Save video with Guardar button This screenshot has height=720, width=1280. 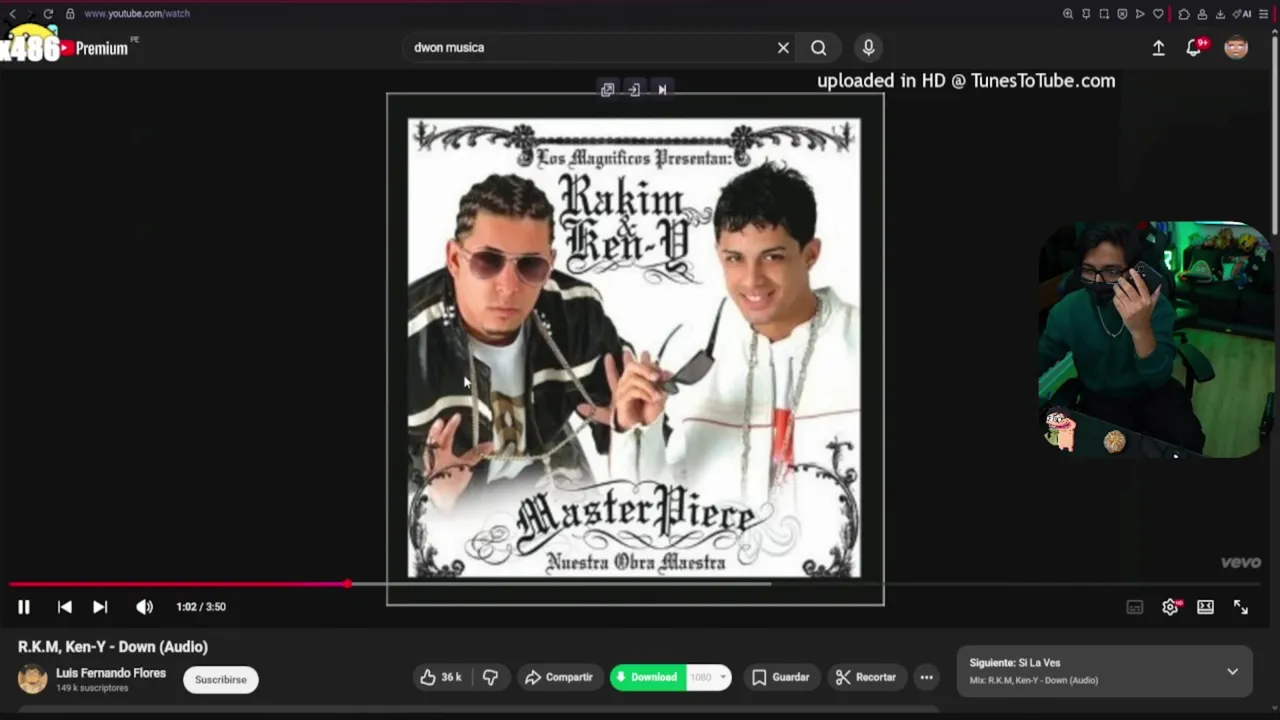tap(780, 677)
